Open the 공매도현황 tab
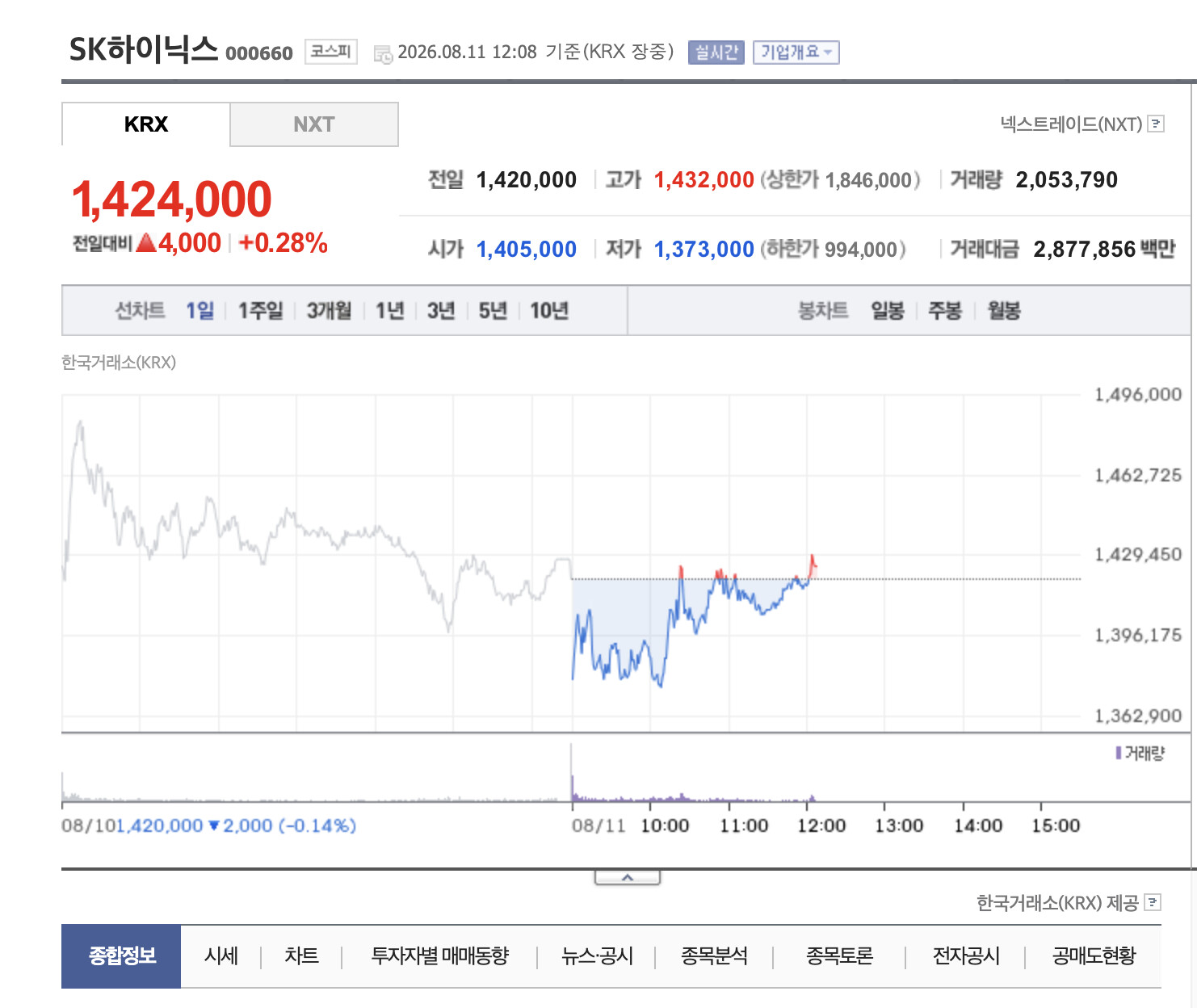This screenshot has height=1008, width=1197. (1094, 956)
